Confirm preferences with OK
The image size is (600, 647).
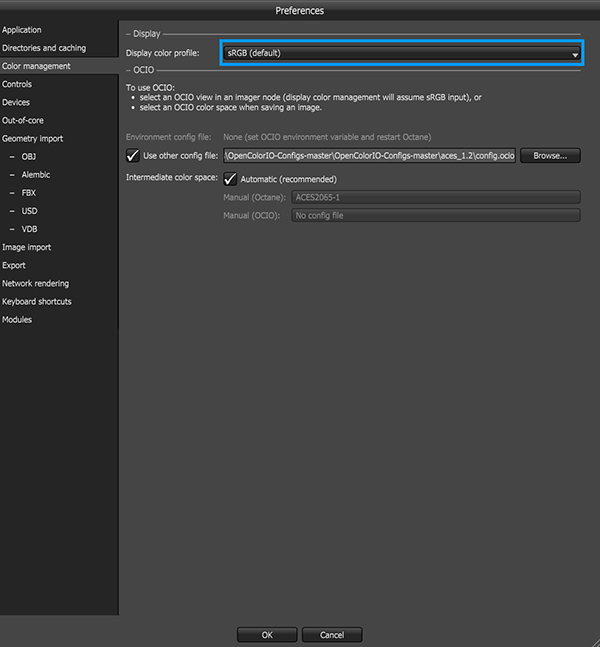pyautogui.click(x=267, y=635)
